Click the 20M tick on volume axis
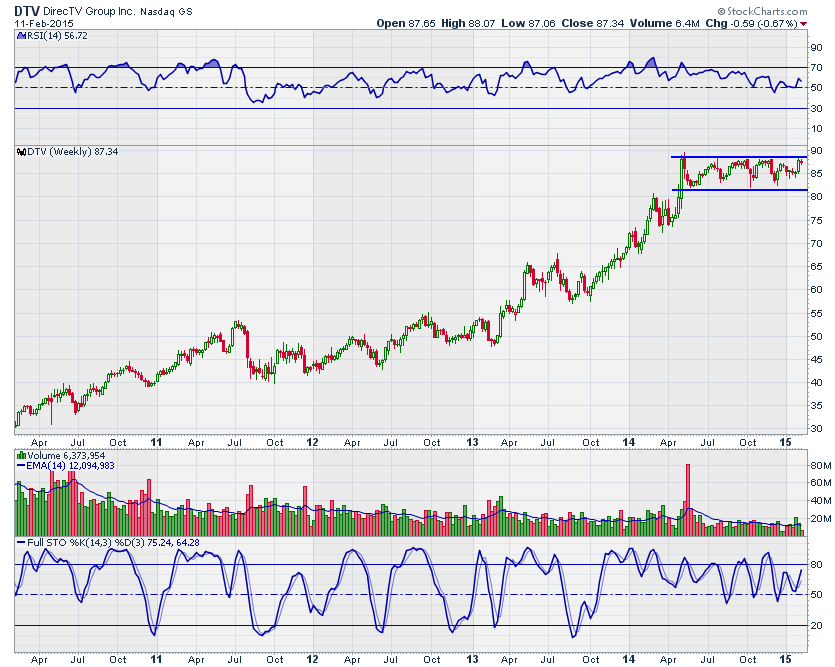The image size is (835, 667). click(821, 518)
